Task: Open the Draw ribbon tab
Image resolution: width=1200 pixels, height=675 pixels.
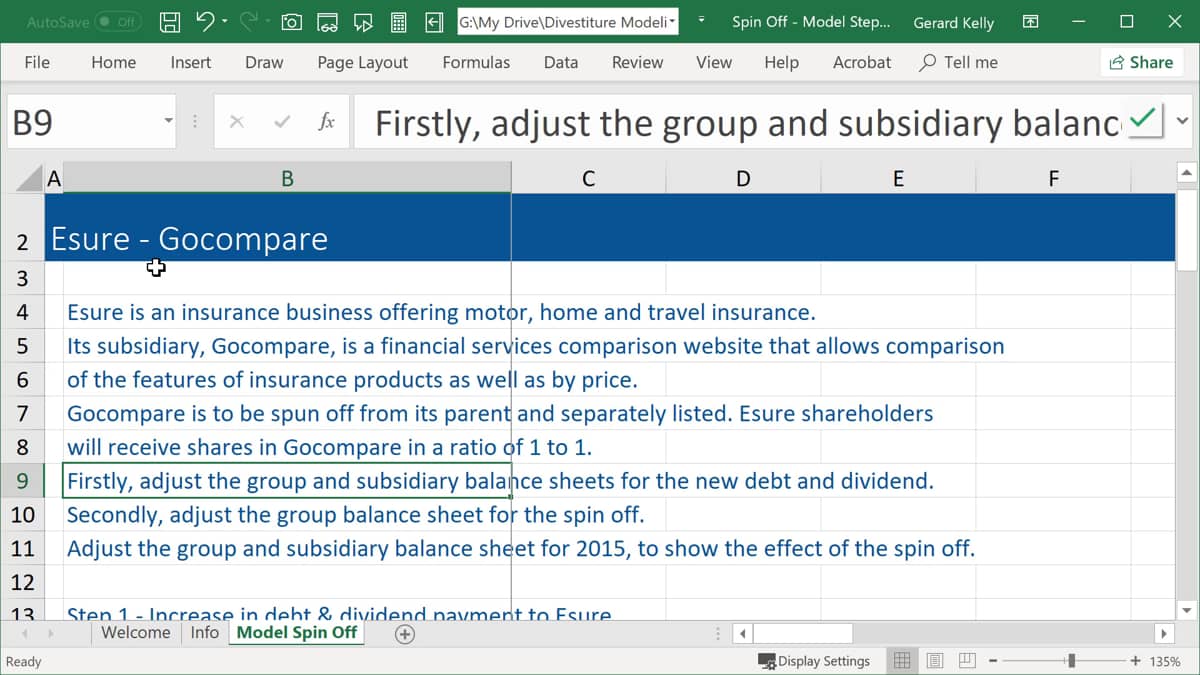Action: tap(264, 62)
